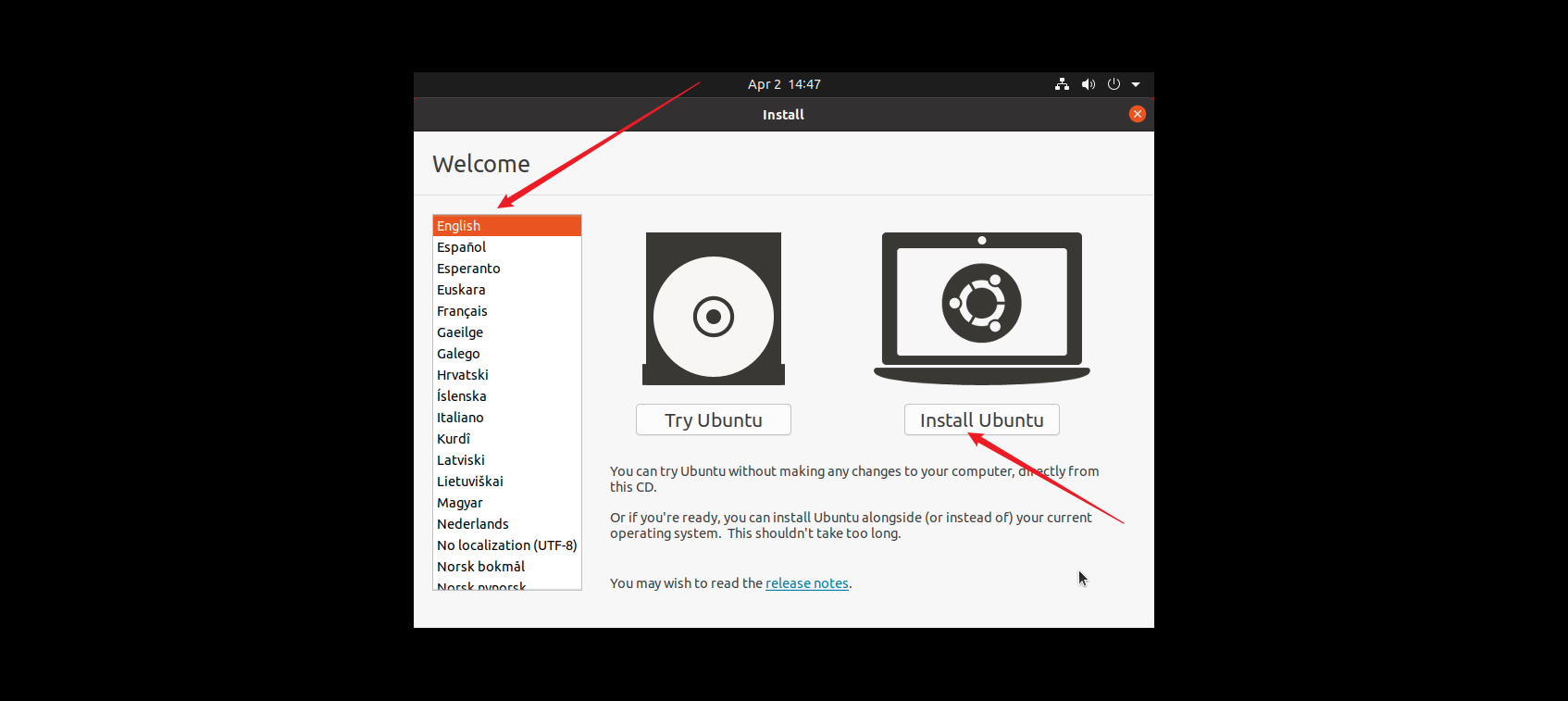
Task: Click the CD disc Try Ubuntu image
Action: click(x=714, y=308)
